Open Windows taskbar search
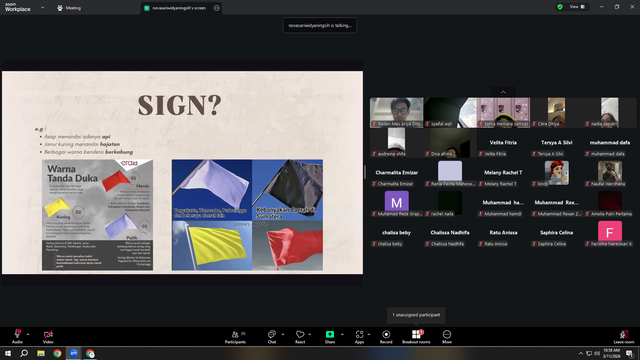This screenshot has width=640, height=360. point(24,353)
